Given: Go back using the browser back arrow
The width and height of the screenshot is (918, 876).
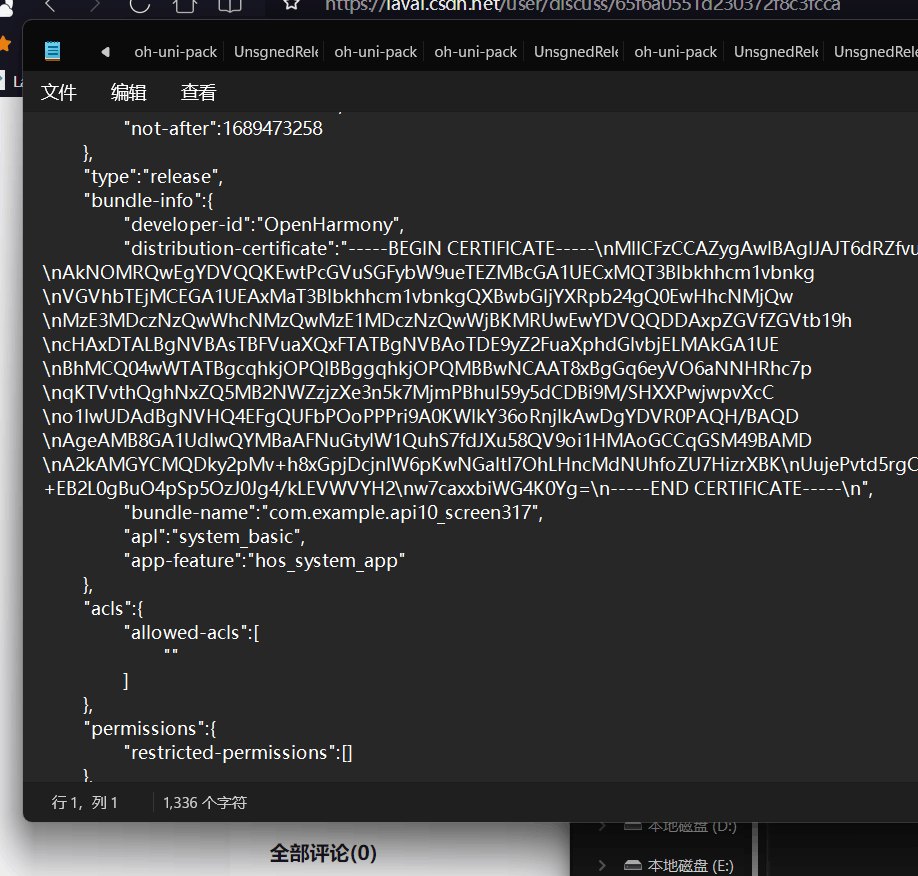Looking at the screenshot, I should (50, 5).
